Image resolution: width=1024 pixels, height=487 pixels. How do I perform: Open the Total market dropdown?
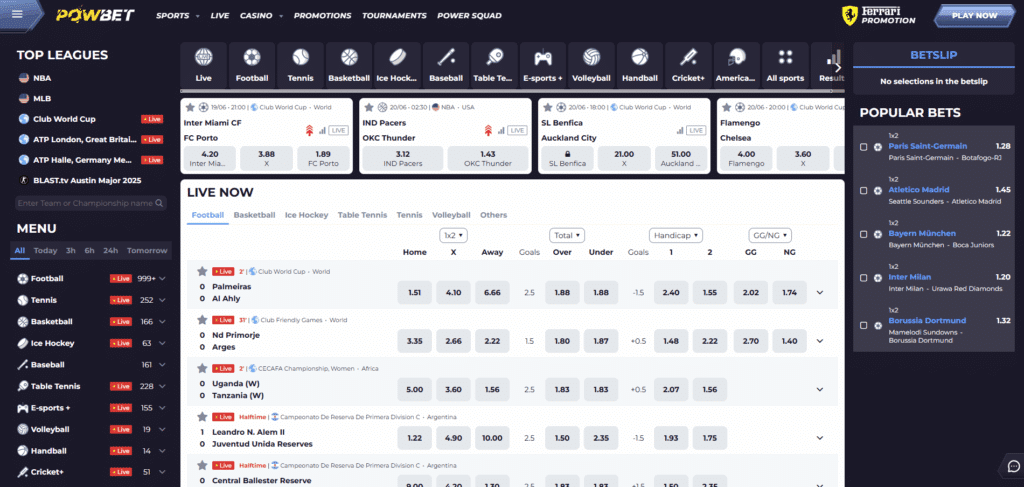pos(567,235)
